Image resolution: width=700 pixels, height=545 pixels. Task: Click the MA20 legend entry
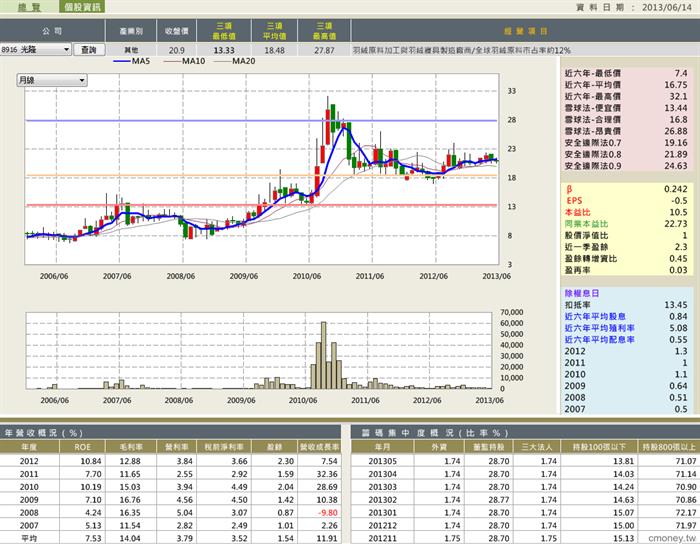coord(235,61)
